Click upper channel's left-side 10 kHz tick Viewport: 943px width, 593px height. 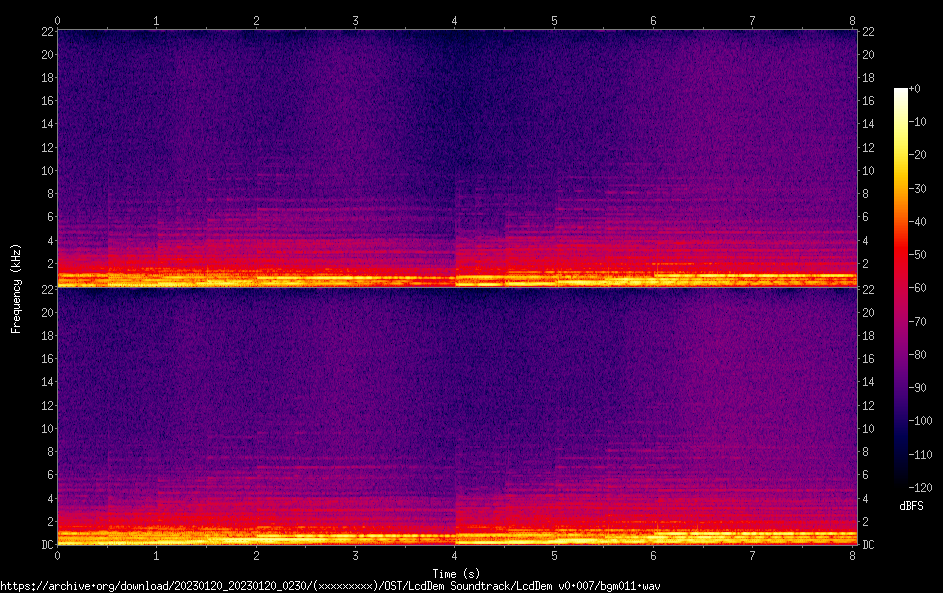[45, 170]
